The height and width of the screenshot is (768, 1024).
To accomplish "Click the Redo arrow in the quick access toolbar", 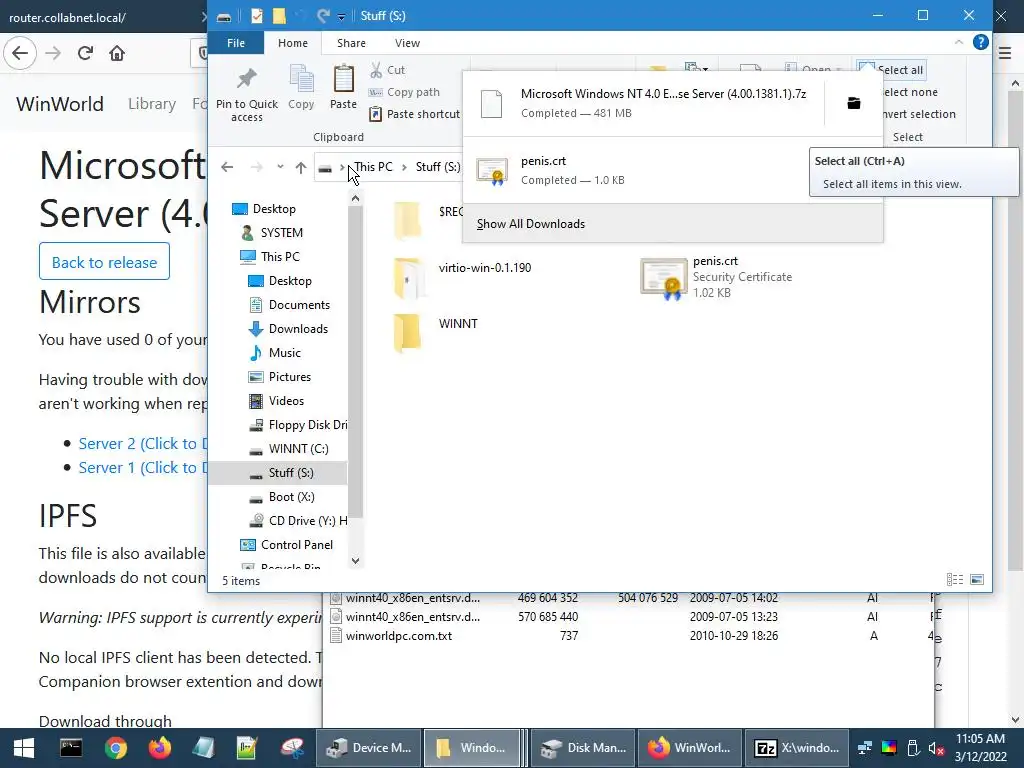I will 323,16.
